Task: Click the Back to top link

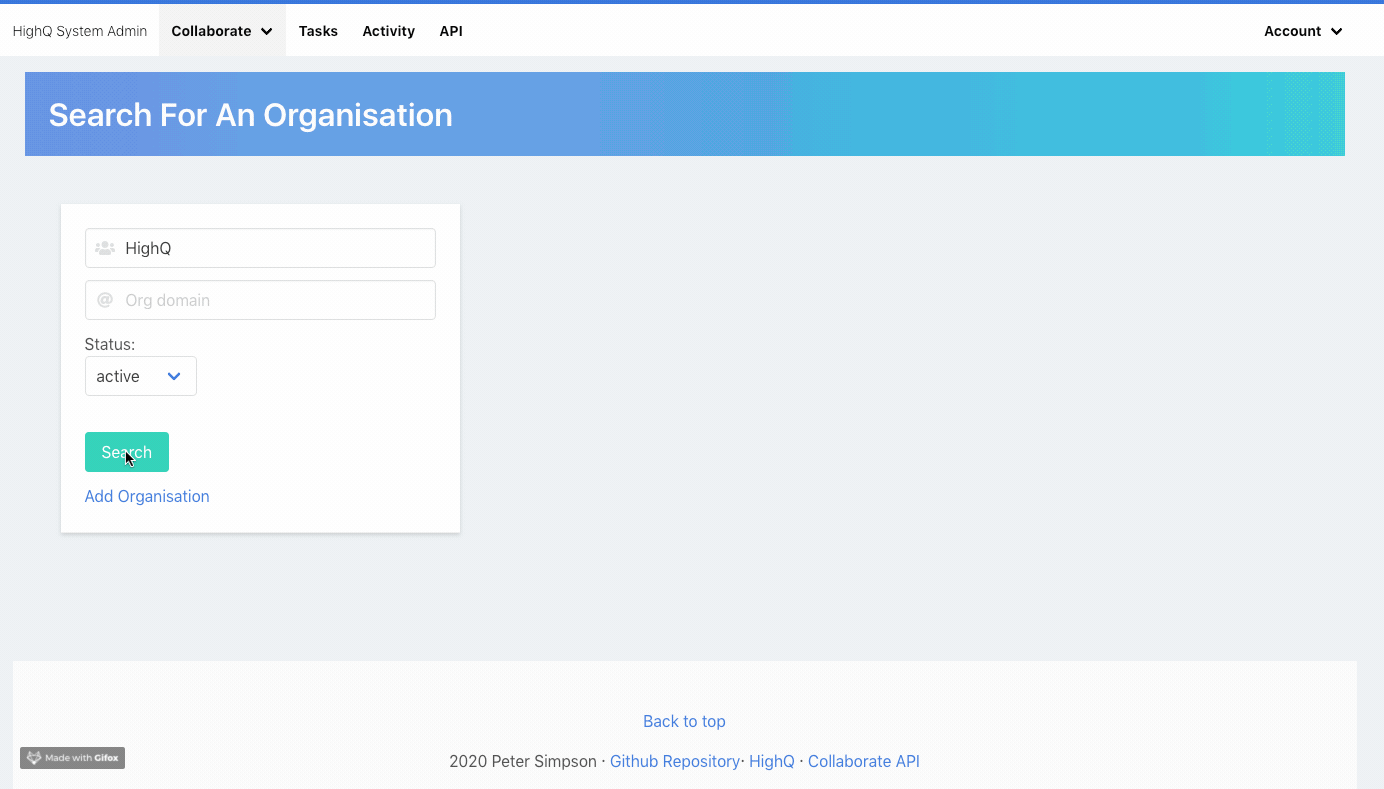Action: click(x=684, y=721)
